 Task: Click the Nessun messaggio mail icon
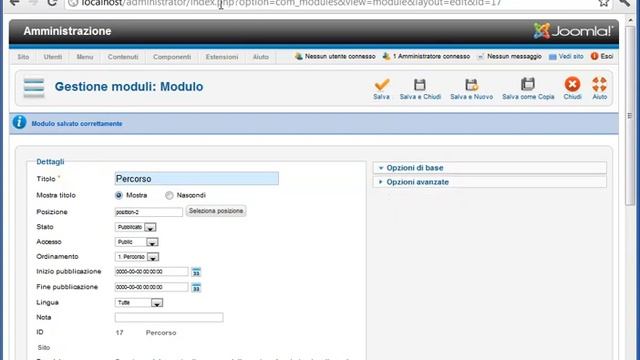pos(481,57)
